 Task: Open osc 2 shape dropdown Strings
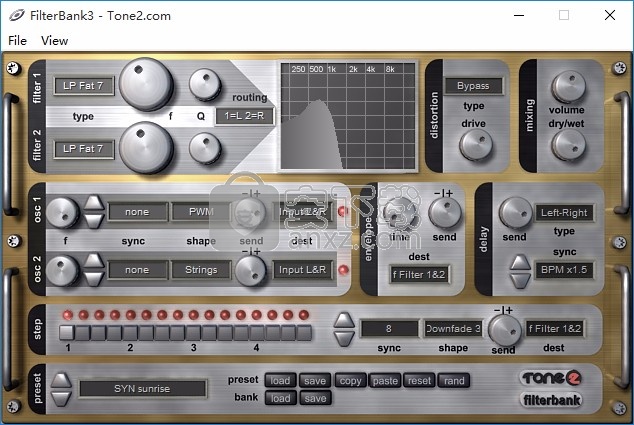pos(201,270)
